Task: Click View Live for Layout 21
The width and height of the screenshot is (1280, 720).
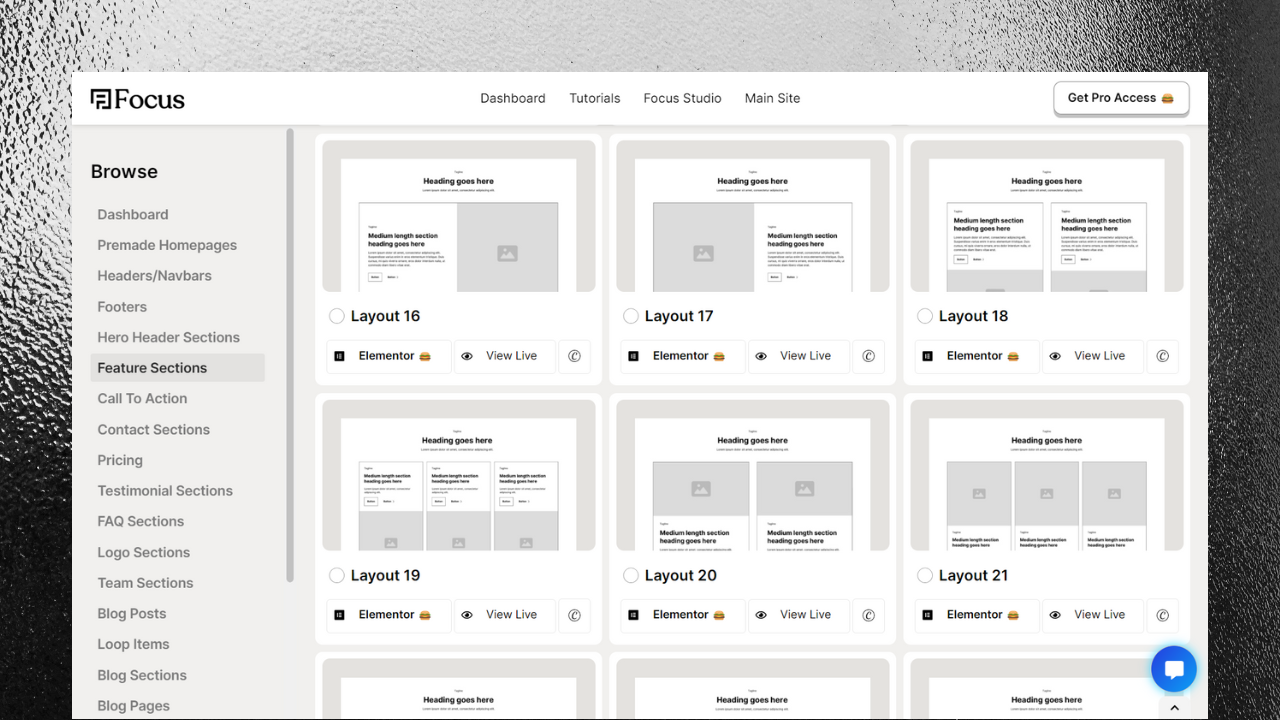Action: click(x=1093, y=615)
